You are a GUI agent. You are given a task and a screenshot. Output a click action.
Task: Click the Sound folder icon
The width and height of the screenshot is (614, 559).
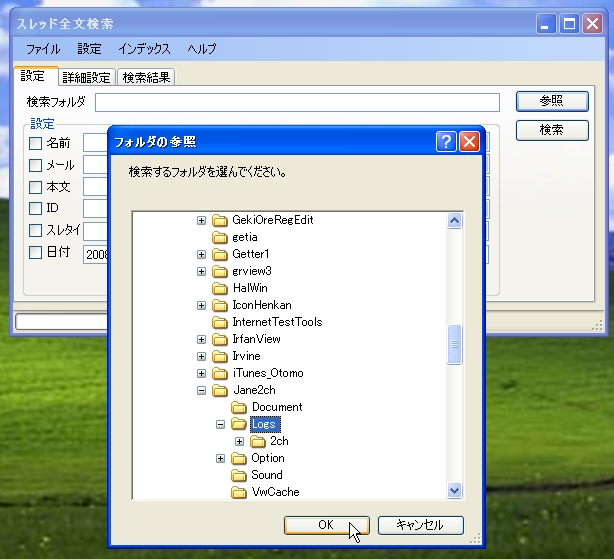tap(238, 475)
